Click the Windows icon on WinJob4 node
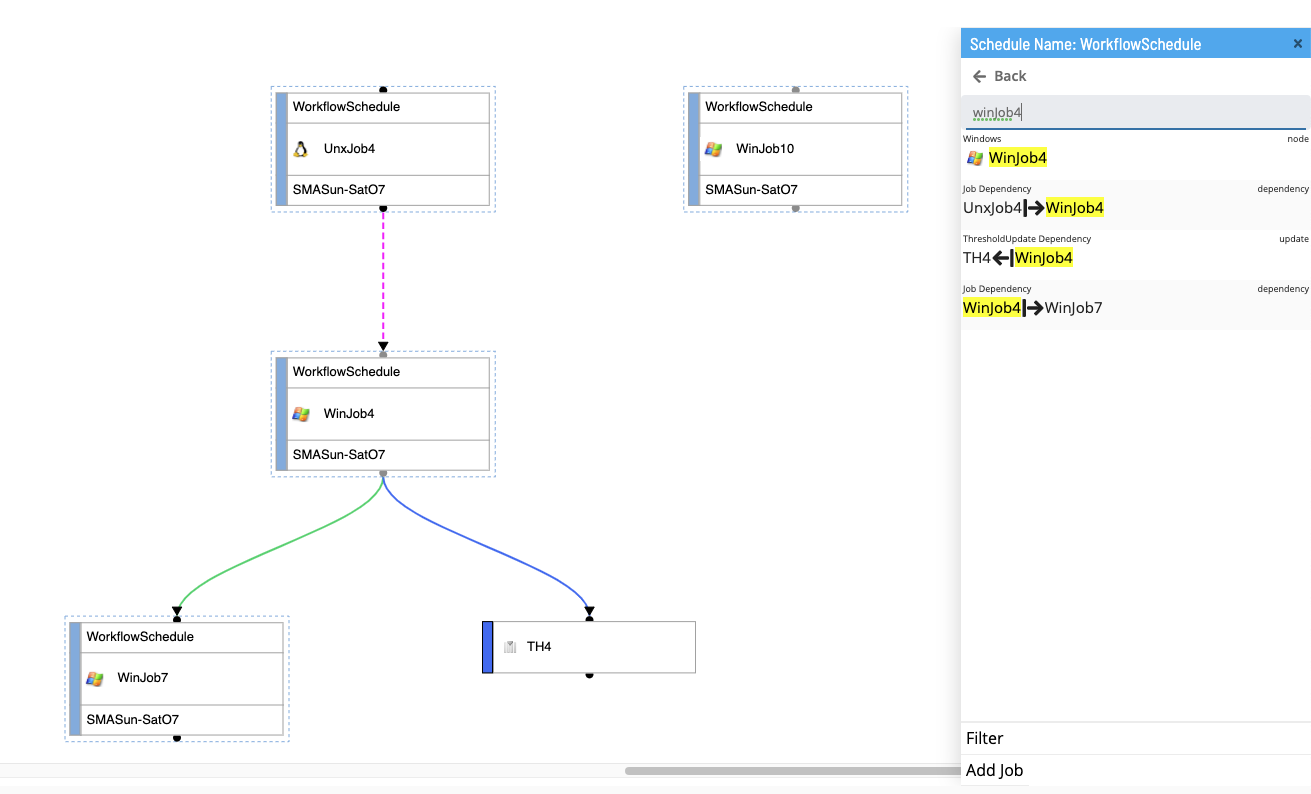 301,414
